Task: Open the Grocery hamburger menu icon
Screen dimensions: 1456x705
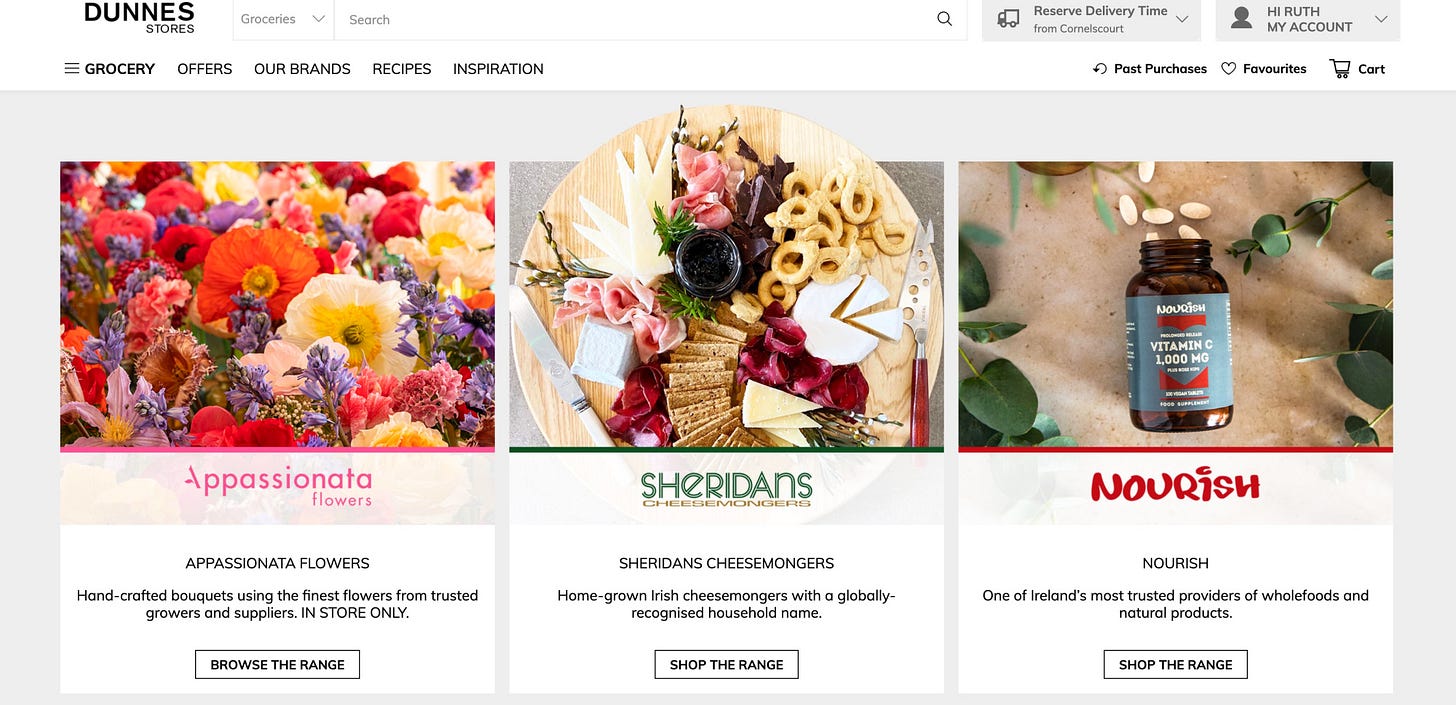Action: [x=72, y=69]
